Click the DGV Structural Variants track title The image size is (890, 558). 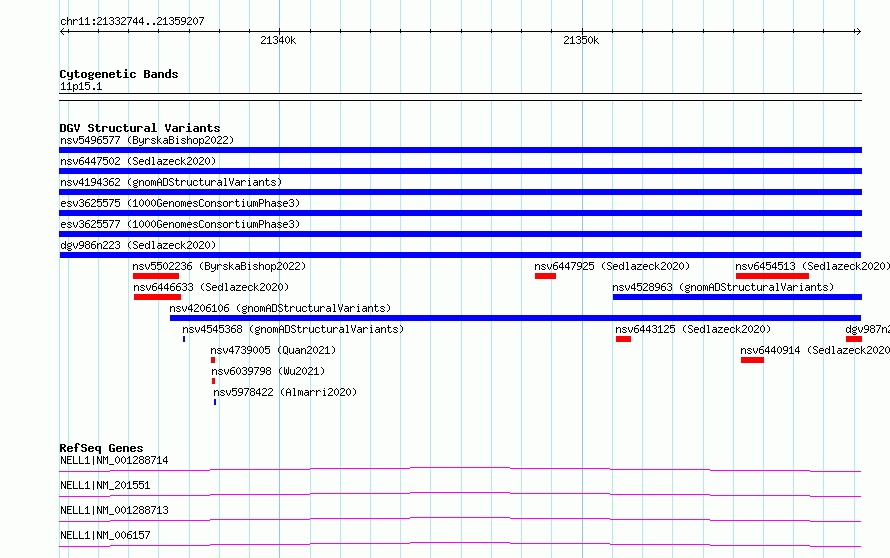tap(140, 128)
